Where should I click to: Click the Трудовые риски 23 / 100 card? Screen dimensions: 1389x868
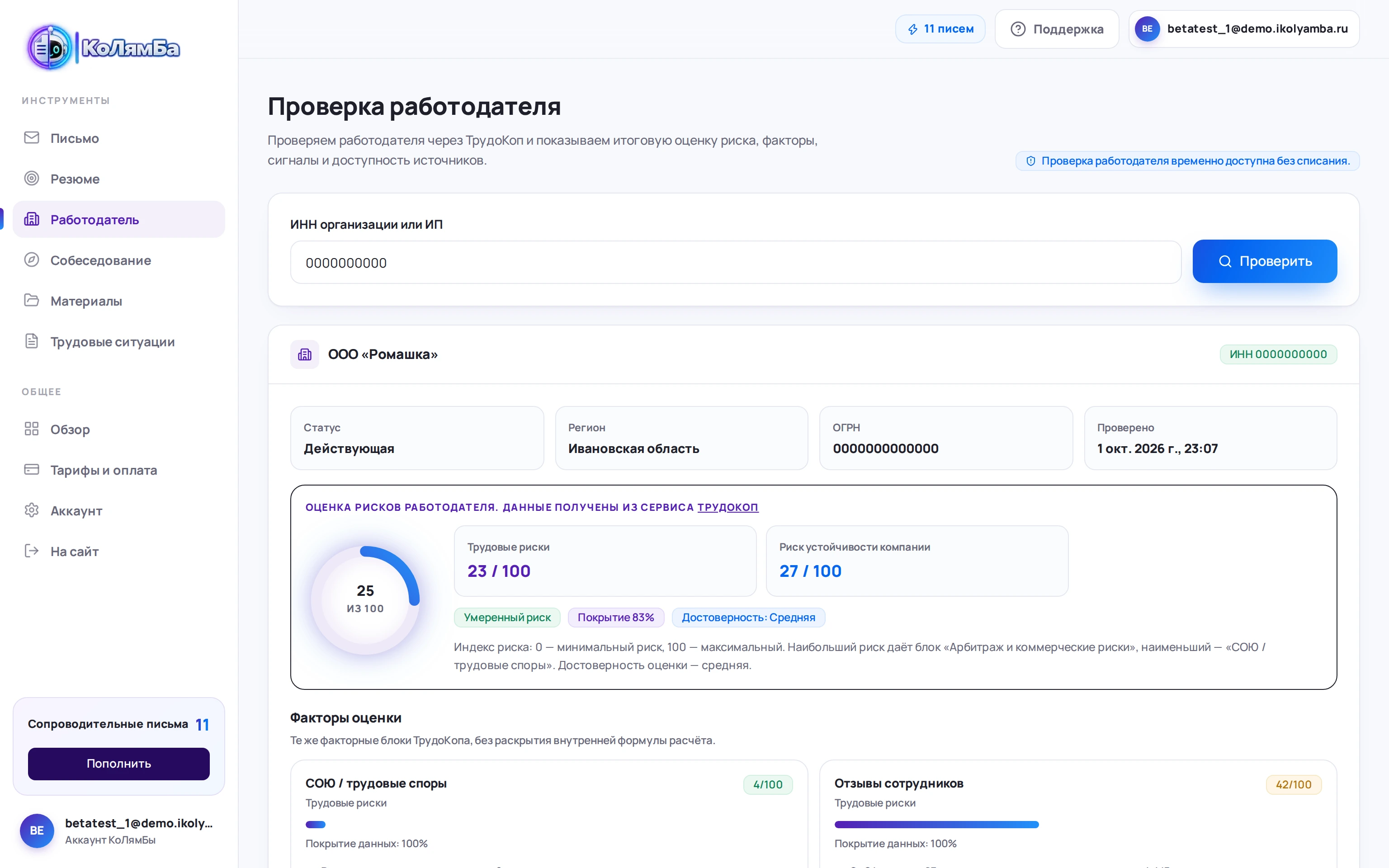[x=605, y=561]
